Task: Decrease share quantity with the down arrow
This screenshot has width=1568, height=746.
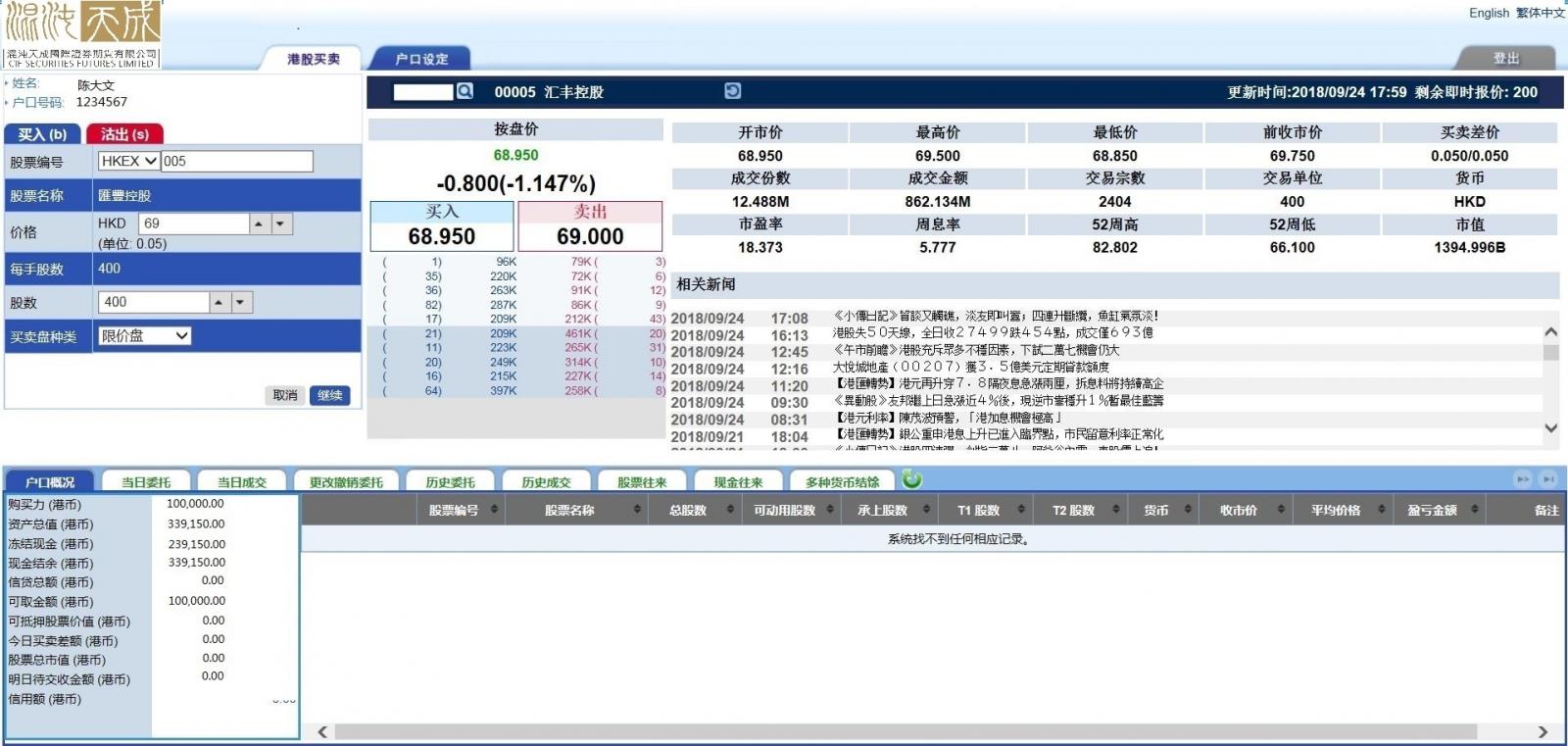Action: tap(241, 303)
